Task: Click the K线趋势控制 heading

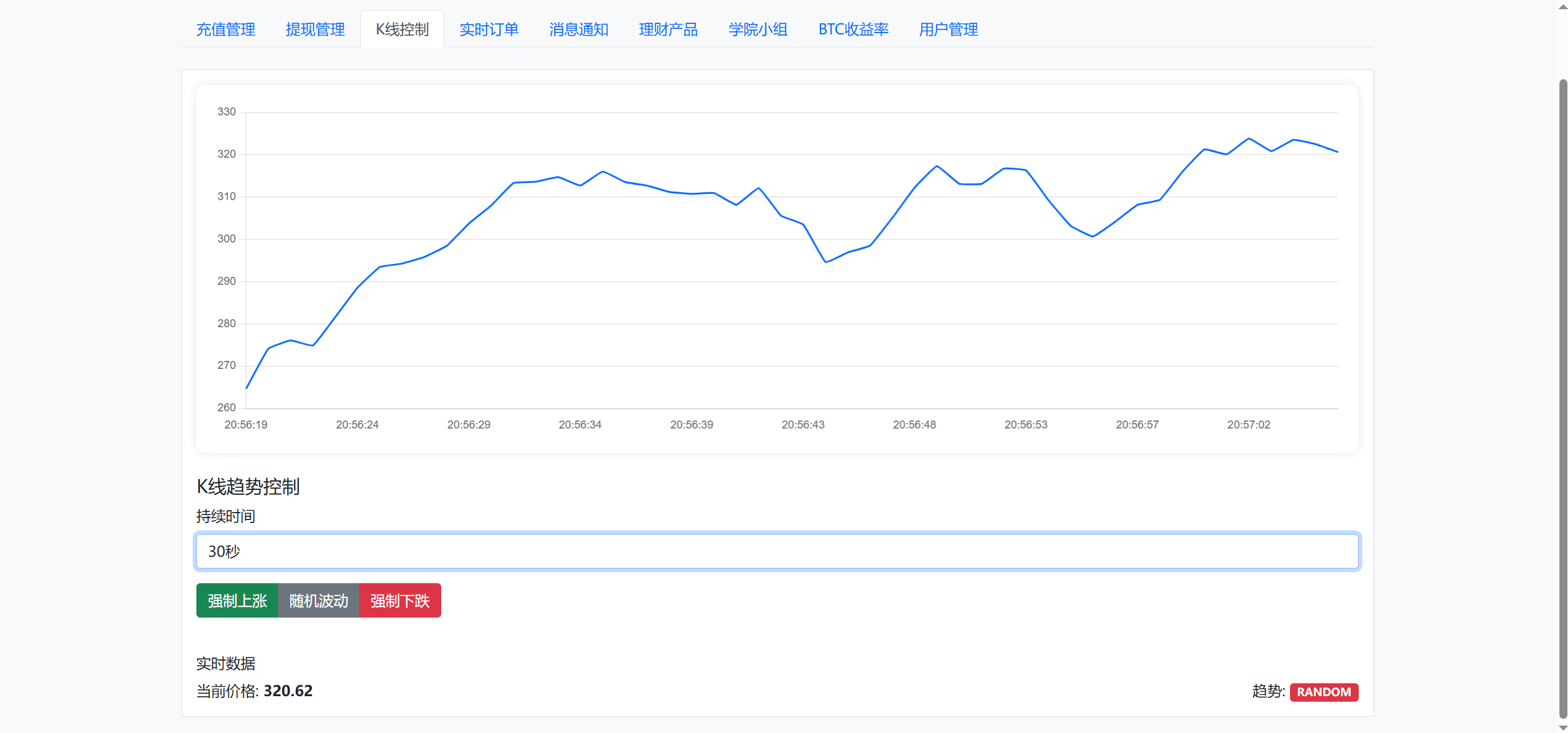Action: click(x=248, y=487)
